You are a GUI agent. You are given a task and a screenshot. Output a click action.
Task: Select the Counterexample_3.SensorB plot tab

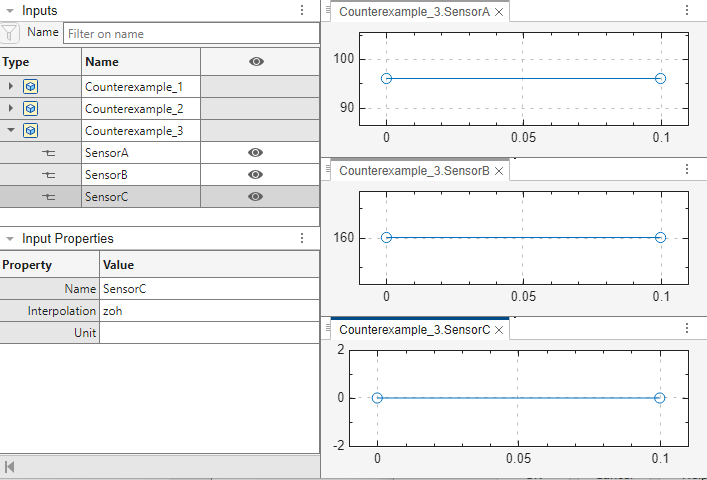(x=414, y=171)
